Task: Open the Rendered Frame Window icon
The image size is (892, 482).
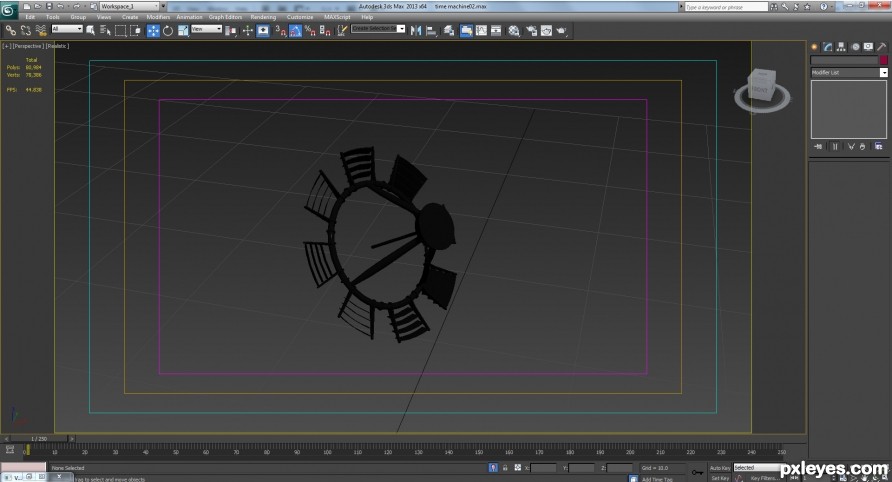Action: click(x=546, y=31)
